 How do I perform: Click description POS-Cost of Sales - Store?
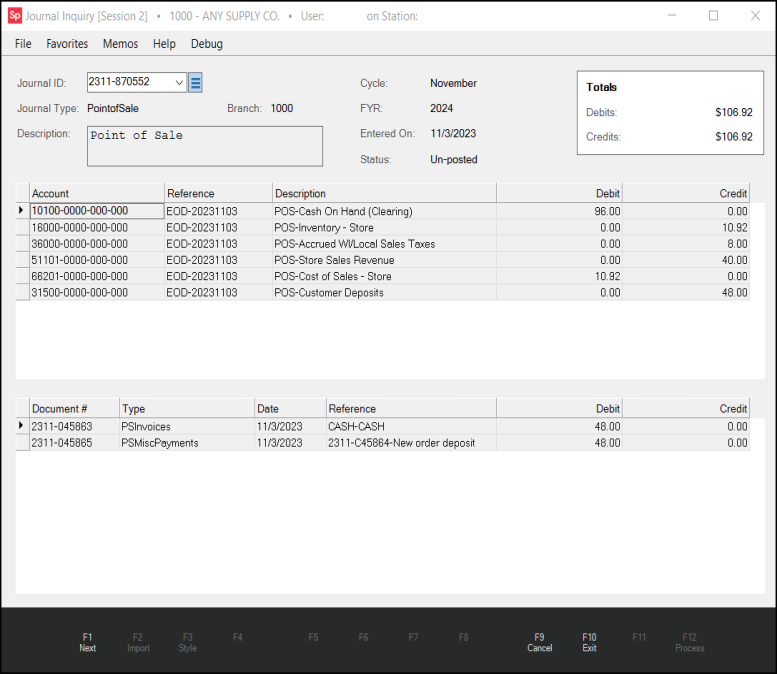(333, 277)
